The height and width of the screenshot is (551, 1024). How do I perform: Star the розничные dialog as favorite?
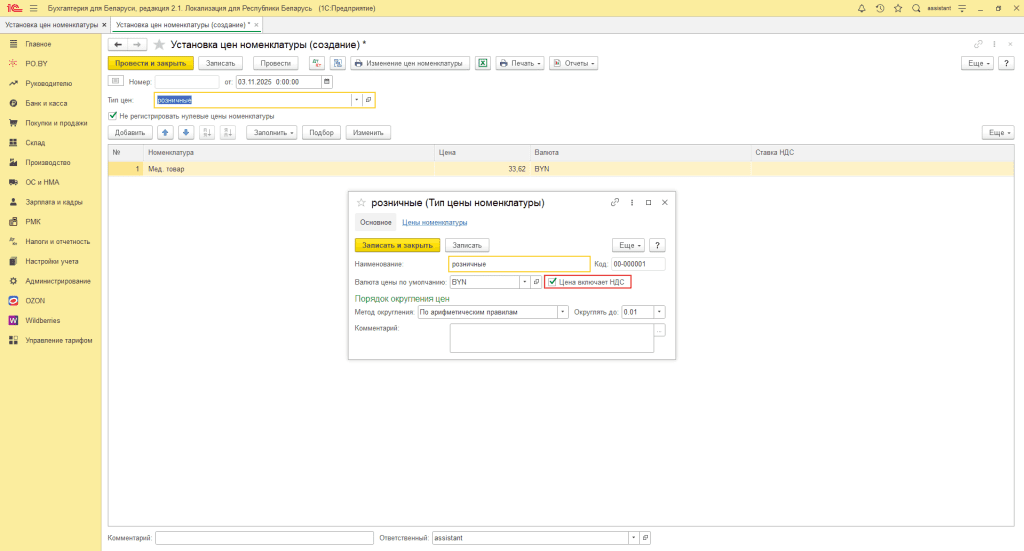(361, 203)
